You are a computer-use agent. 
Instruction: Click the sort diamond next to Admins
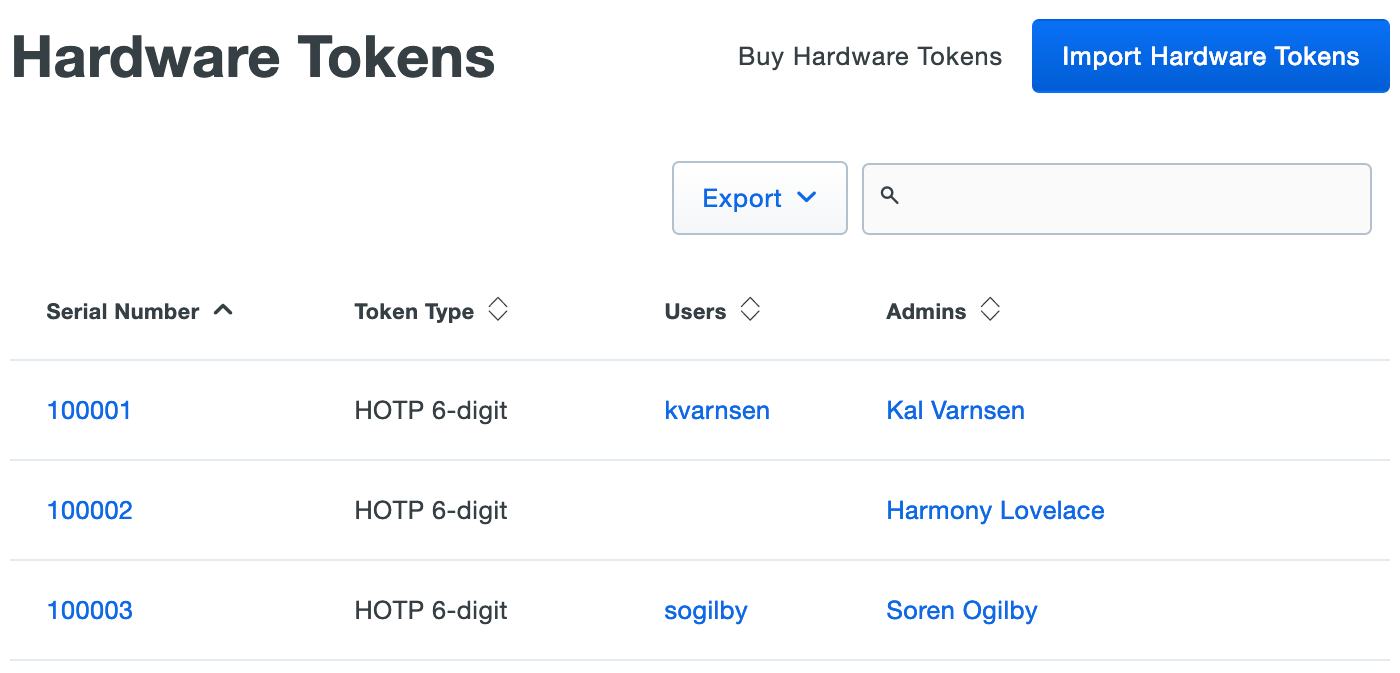(989, 309)
